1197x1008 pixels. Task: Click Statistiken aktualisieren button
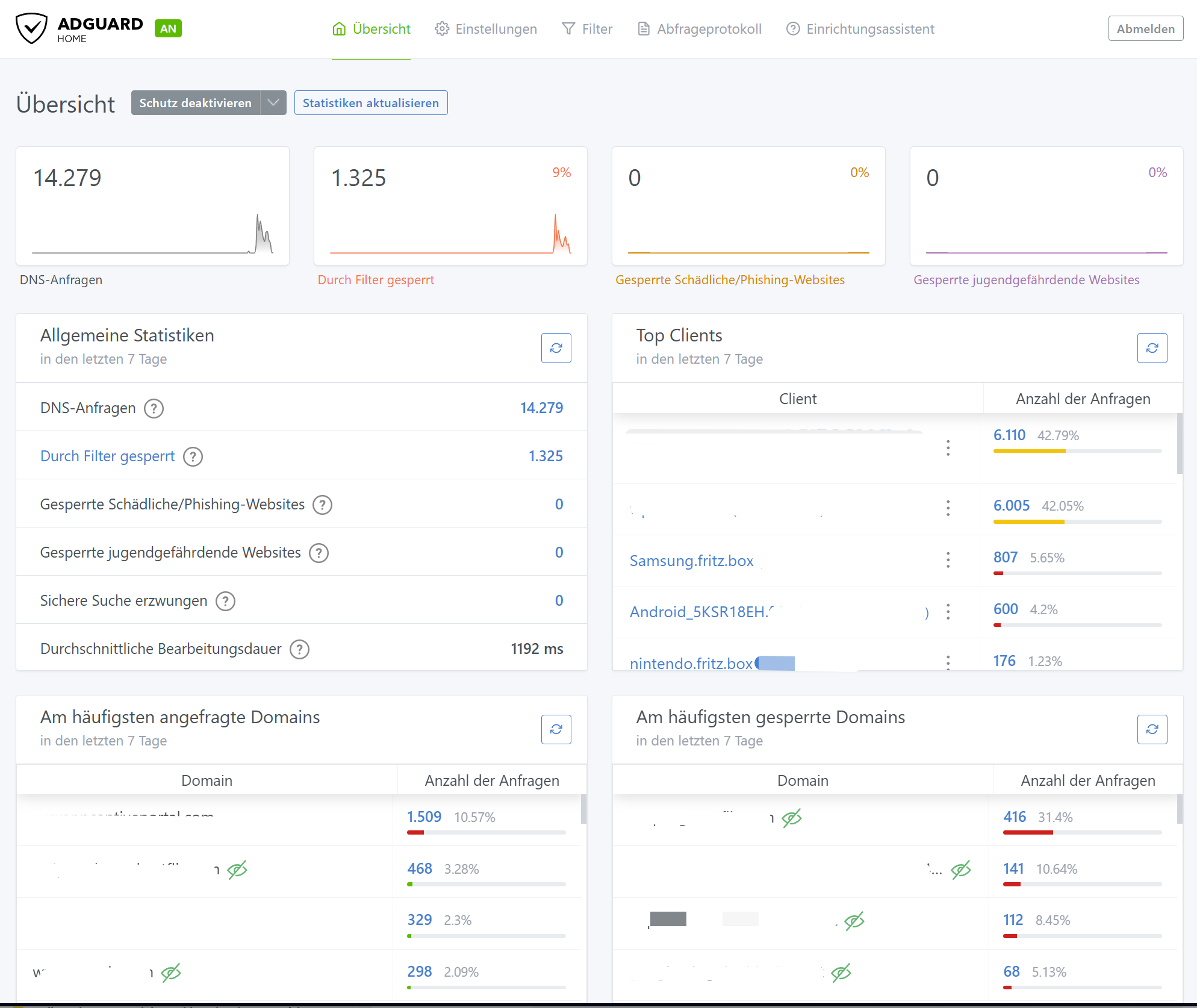click(x=371, y=103)
